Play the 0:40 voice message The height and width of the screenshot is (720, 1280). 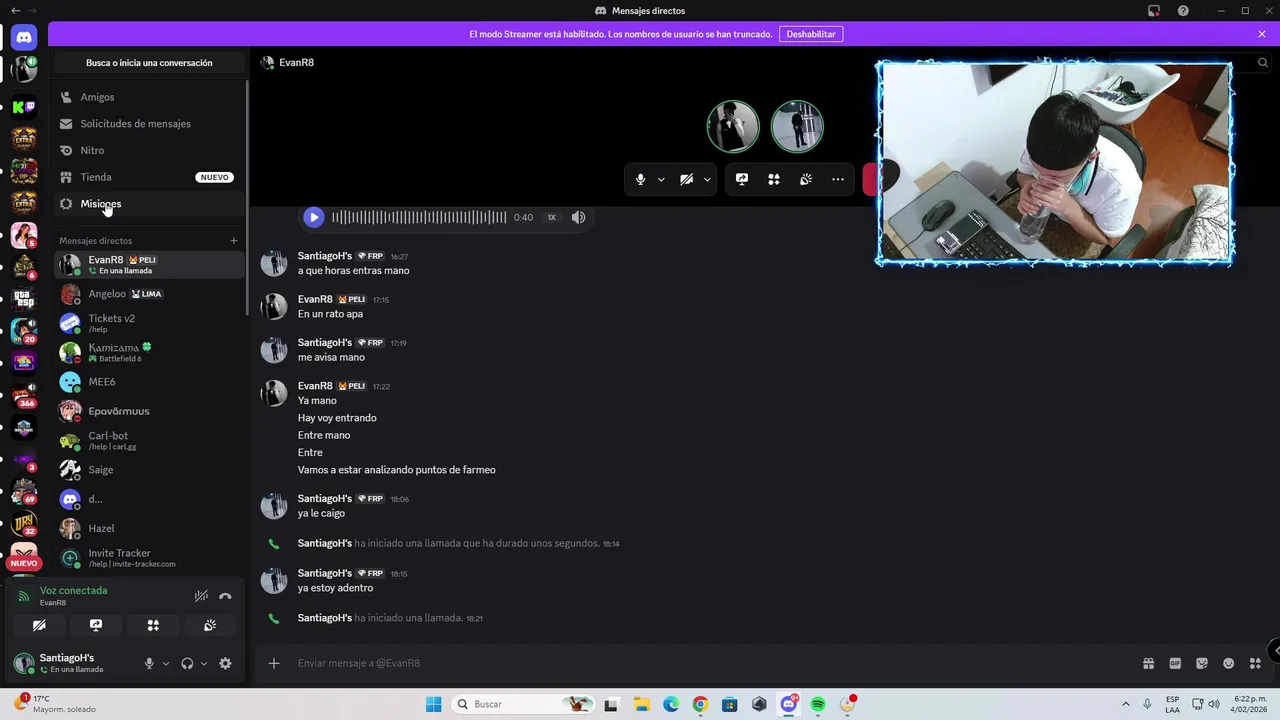click(313, 217)
